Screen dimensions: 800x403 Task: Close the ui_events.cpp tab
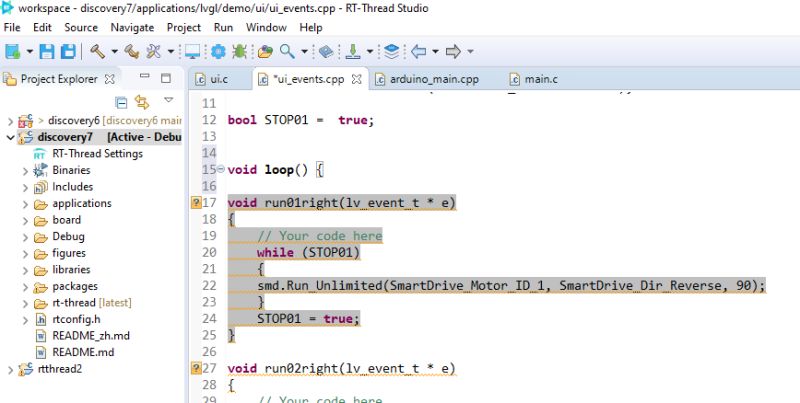(x=357, y=79)
